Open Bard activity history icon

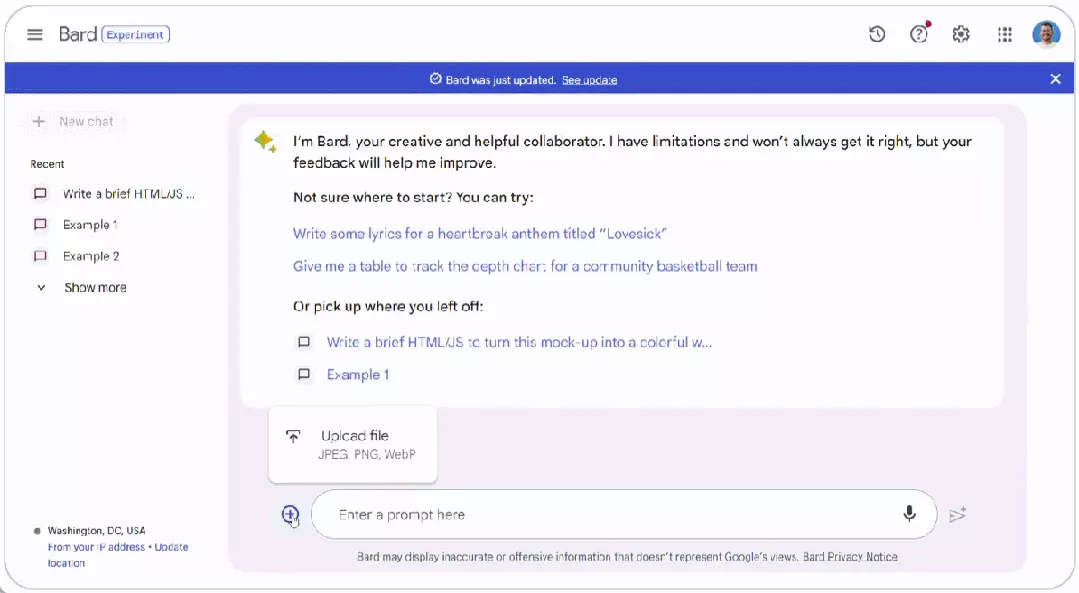877,34
